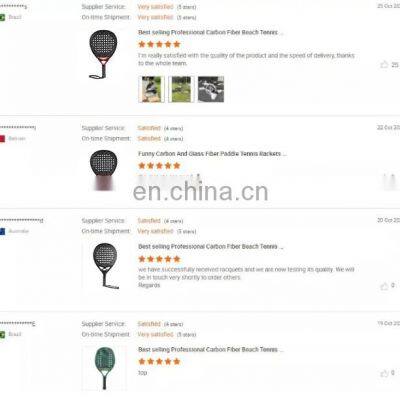This screenshot has width=400, height=400.
Task: Like the Australia review with thumbs-up
Action: 384,286
